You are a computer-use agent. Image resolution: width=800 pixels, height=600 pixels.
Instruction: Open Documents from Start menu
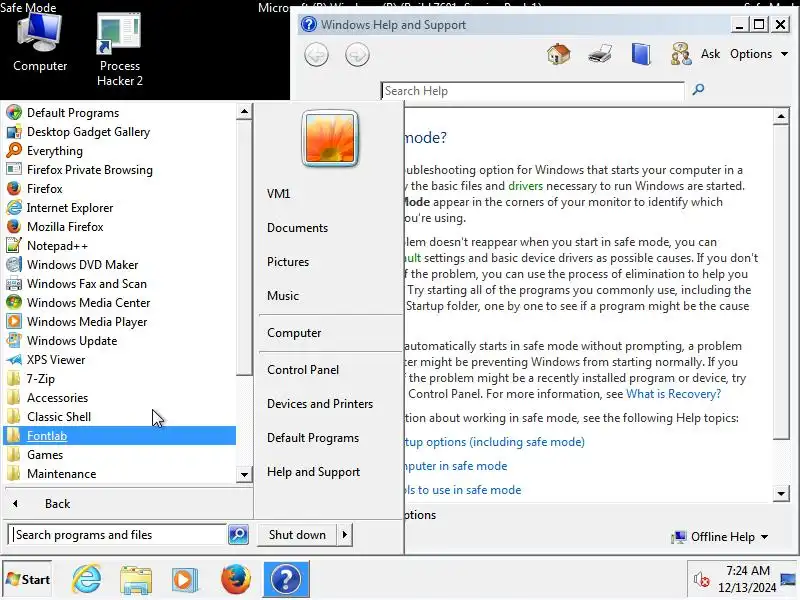[x=330, y=228]
